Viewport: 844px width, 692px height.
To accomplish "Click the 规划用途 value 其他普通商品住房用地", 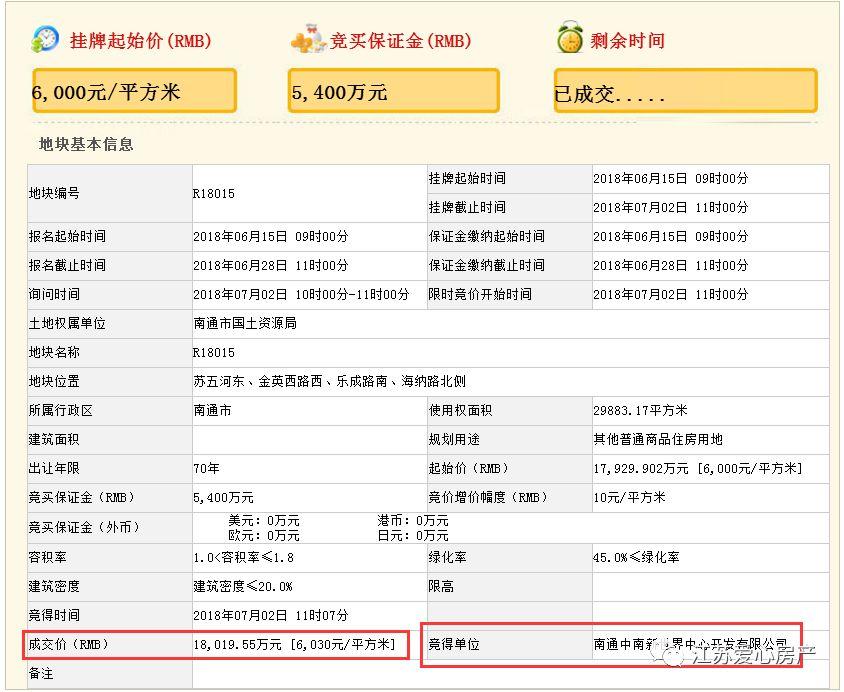I will tap(656, 439).
